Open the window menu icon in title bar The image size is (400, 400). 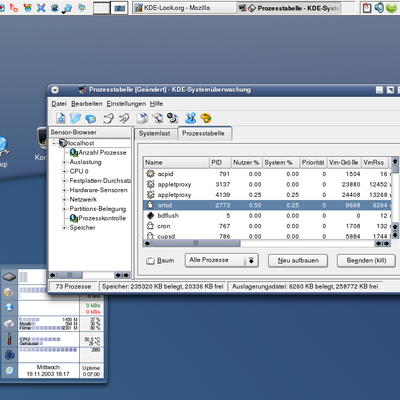[x=55, y=90]
